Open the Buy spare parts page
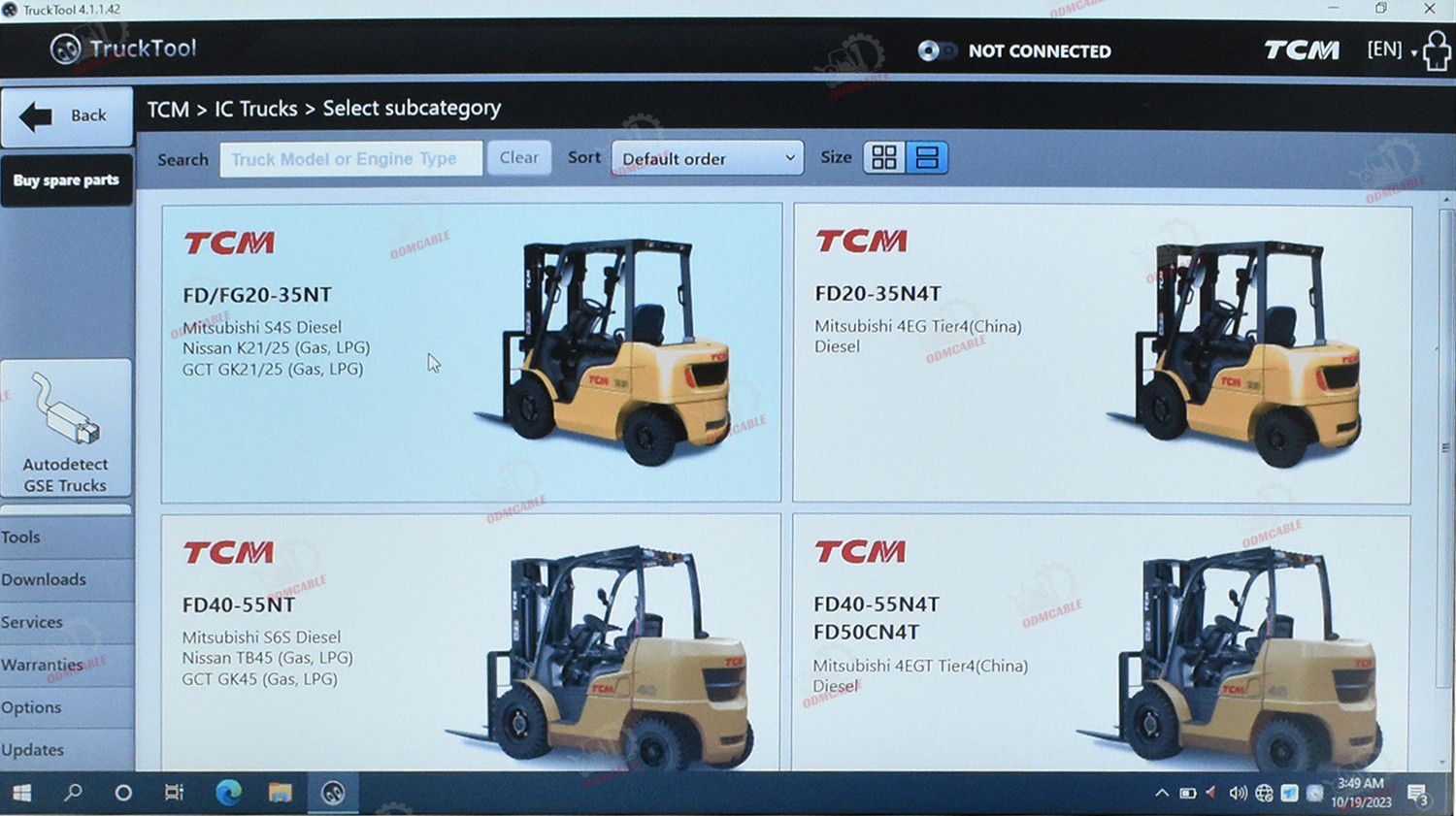Viewport: 1456px width, 816px height. 66,180
